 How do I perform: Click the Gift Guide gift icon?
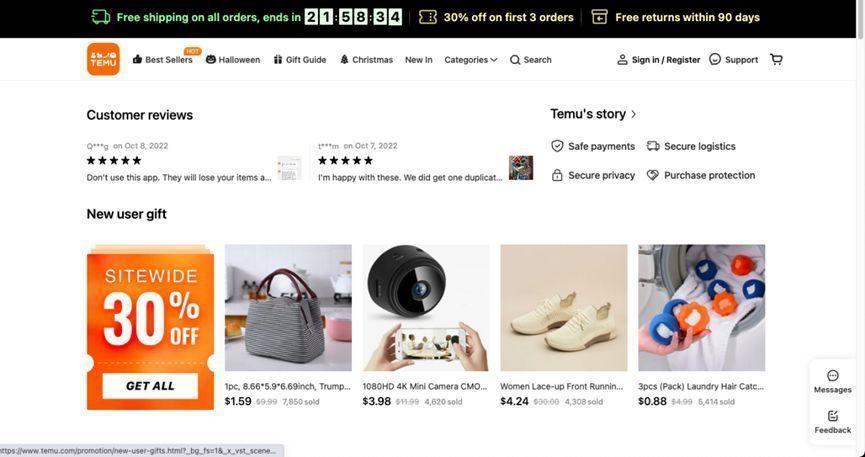coord(278,60)
